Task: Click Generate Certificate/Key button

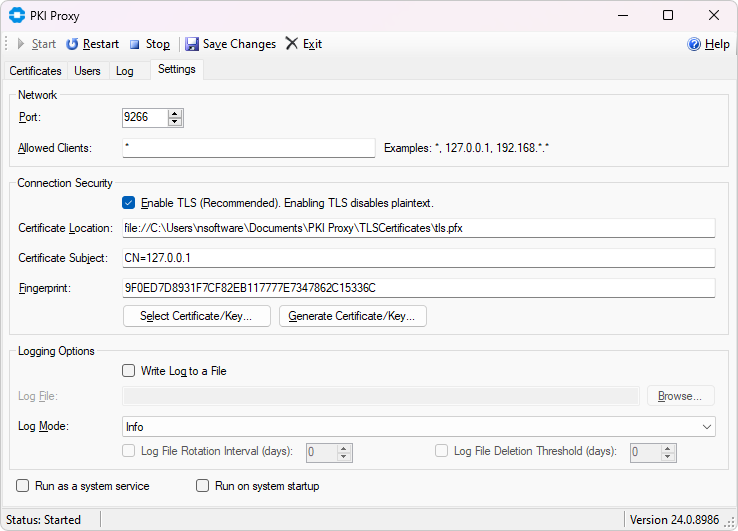Action: pos(353,316)
